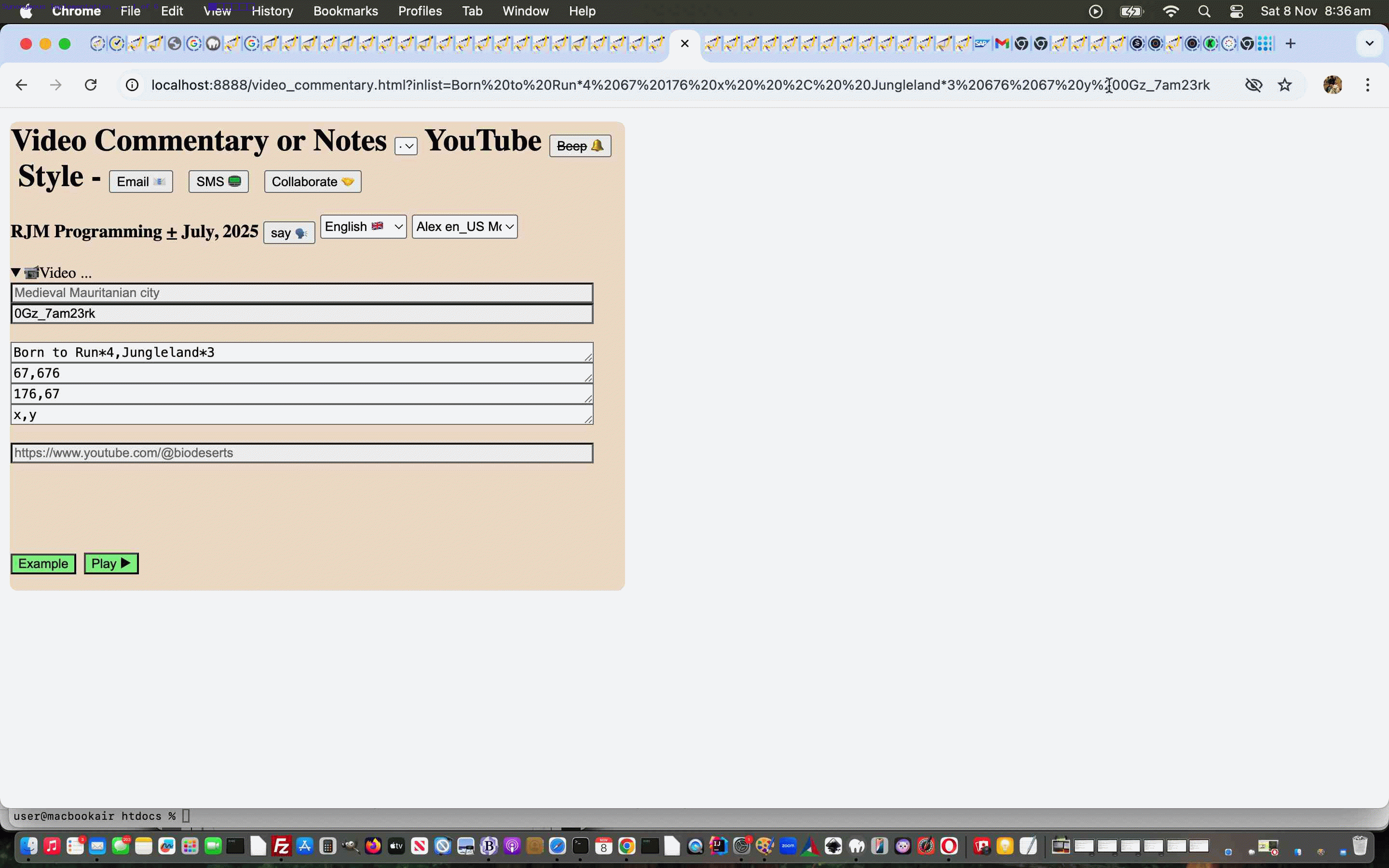Open the pinned Gmail tab
1389x868 pixels.
point(1002,43)
